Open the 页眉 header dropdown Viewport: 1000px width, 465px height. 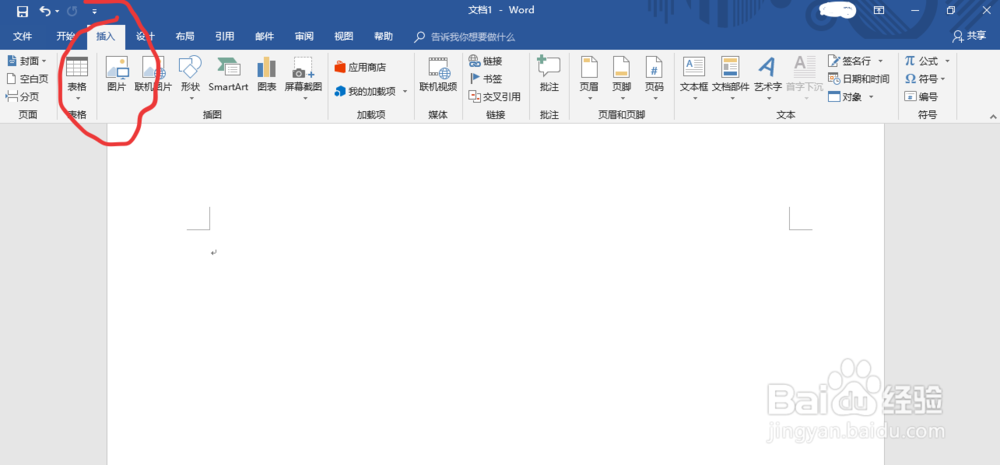[x=589, y=78]
